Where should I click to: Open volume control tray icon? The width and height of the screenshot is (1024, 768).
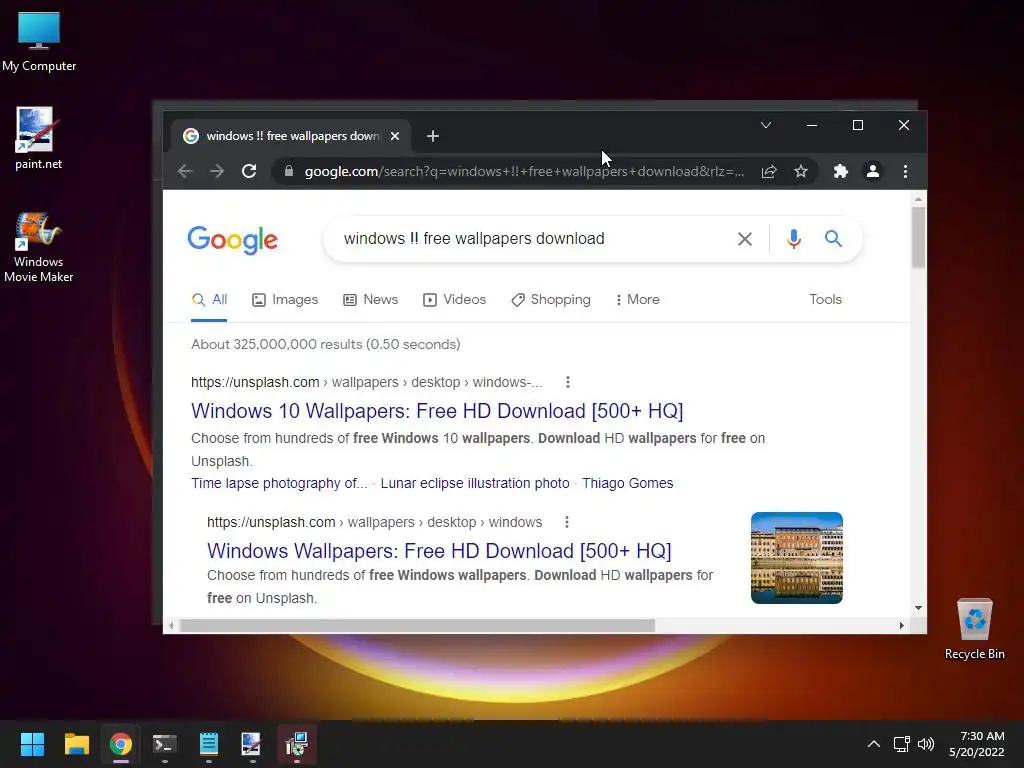pos(926,744)
